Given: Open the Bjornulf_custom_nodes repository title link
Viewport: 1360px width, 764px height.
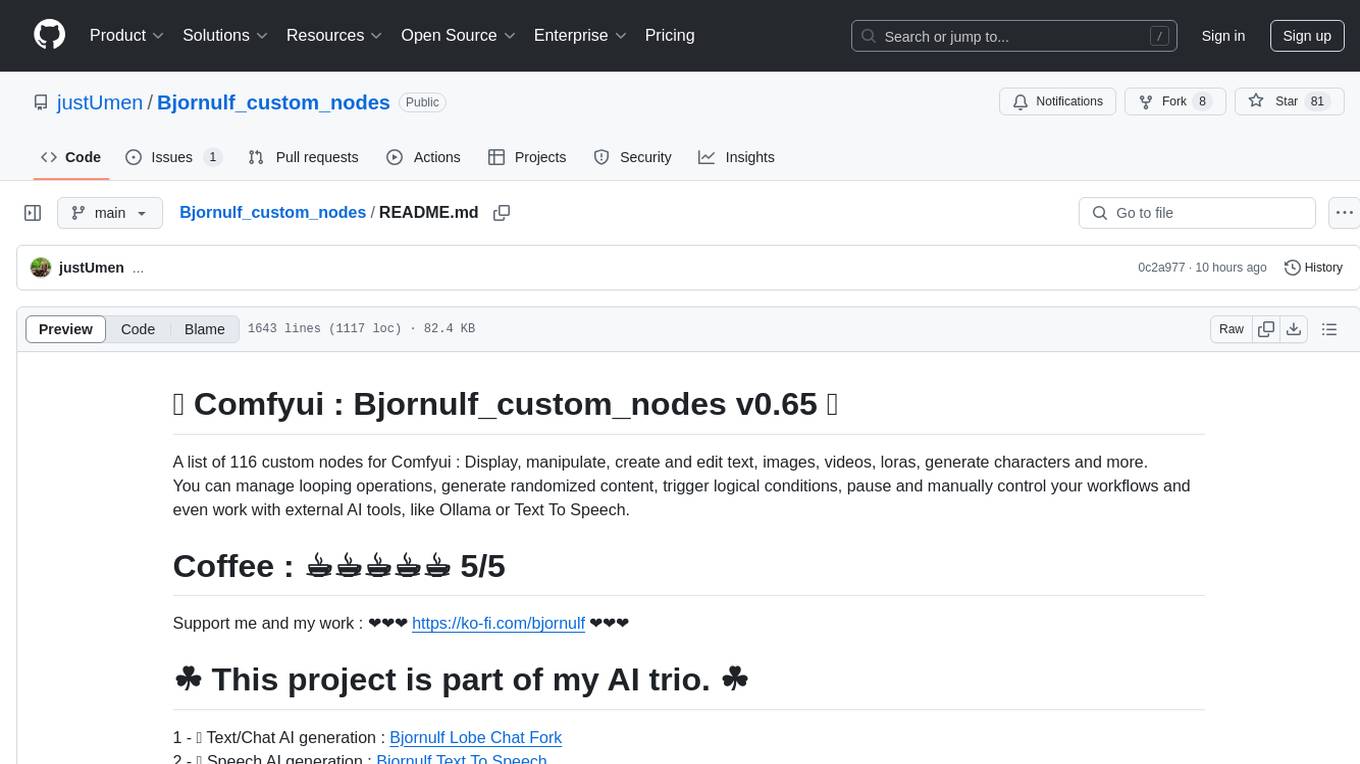Looking at the screenshot, I should 273,102.
